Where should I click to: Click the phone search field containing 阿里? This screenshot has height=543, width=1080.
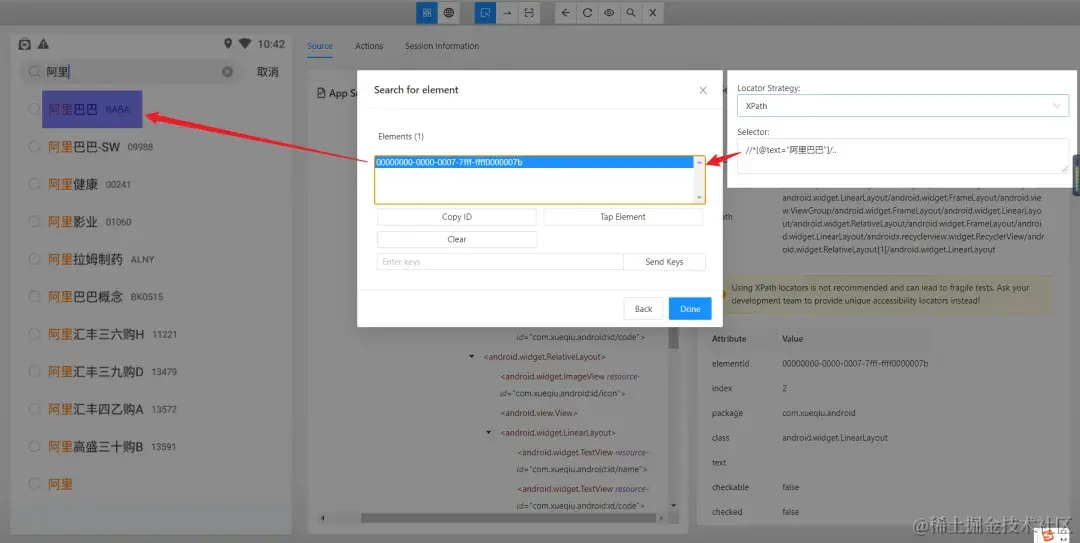131,72
